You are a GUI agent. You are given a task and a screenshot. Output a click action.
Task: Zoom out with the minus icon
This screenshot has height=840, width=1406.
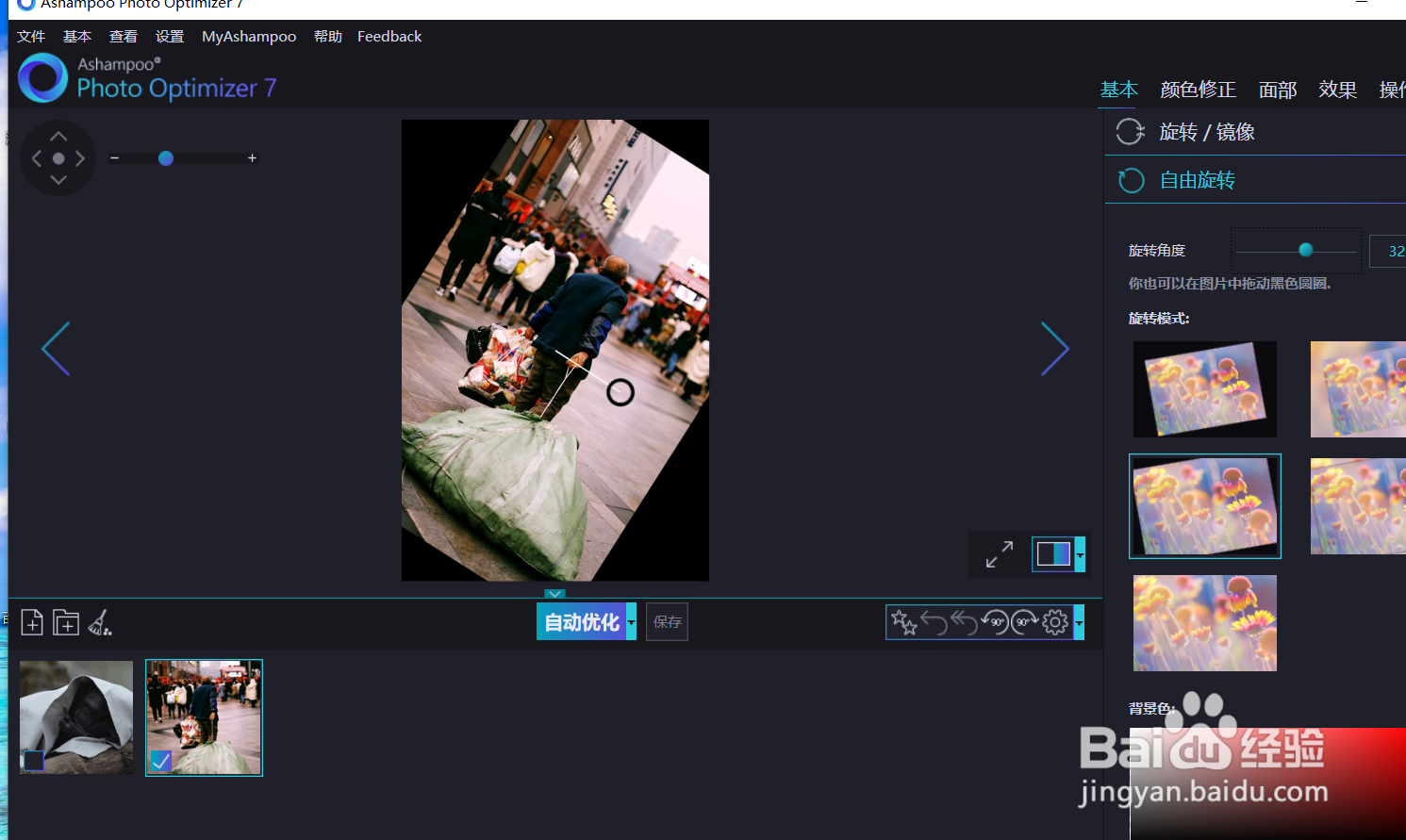114,158
